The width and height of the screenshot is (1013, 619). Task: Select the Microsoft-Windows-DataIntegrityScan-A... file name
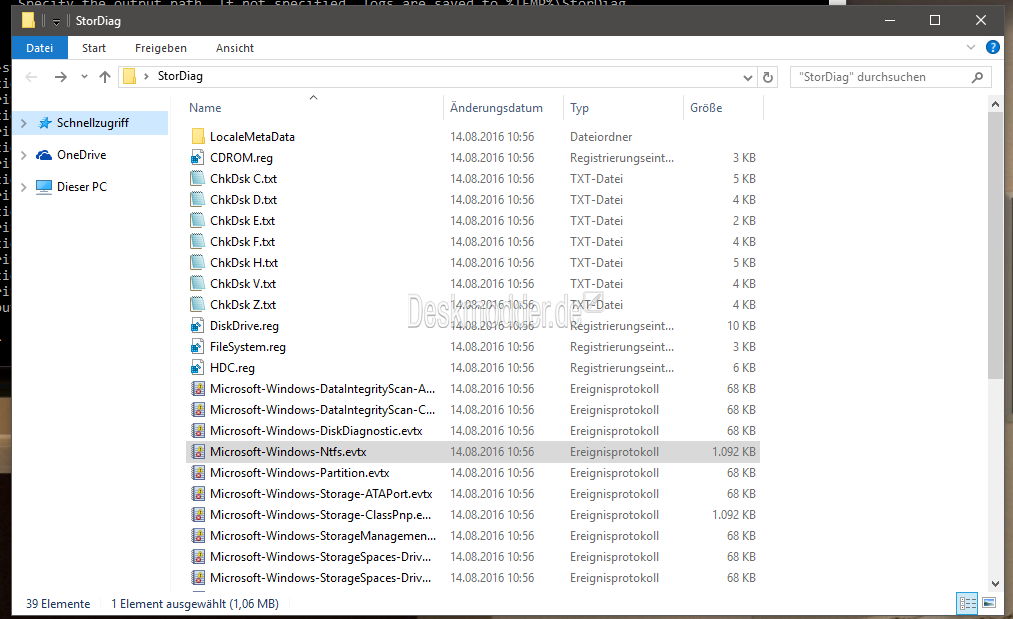point(322,388)
